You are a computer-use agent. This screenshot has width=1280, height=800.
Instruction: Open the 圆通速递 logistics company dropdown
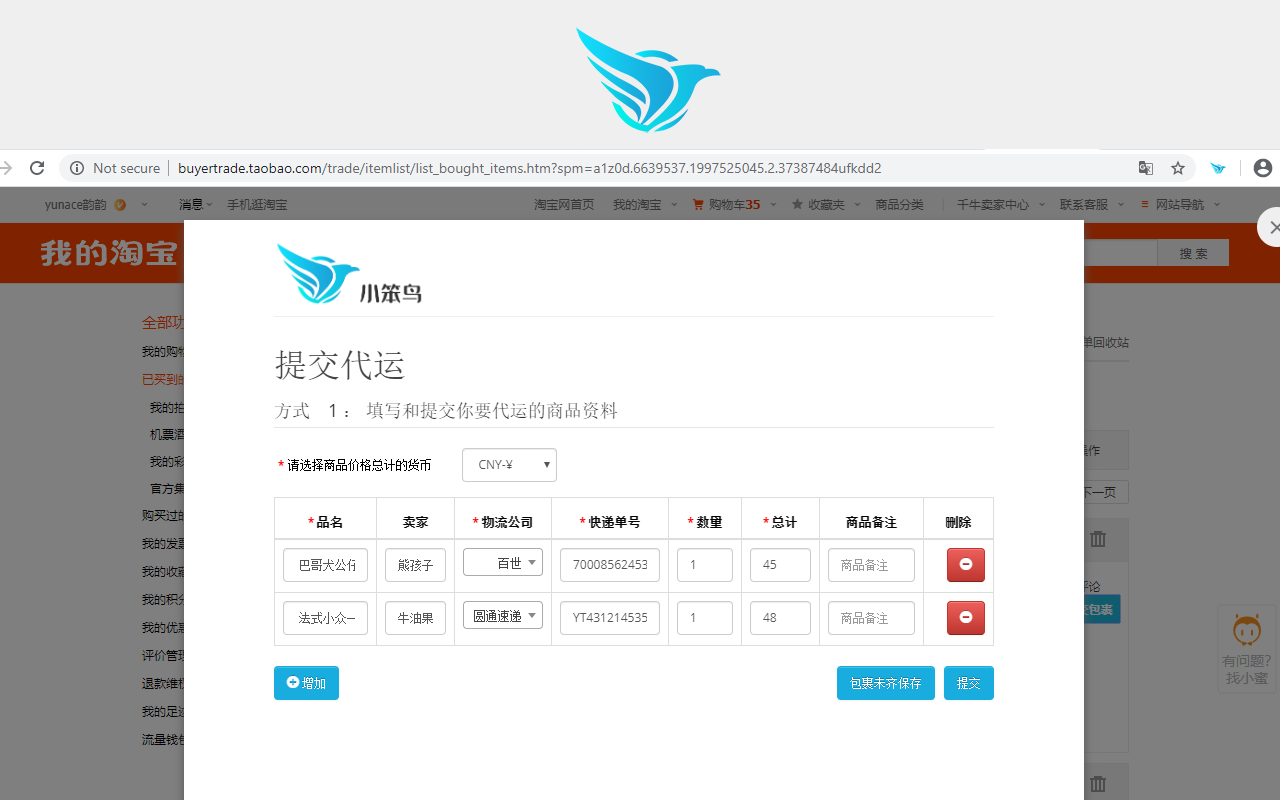[503, 615]
